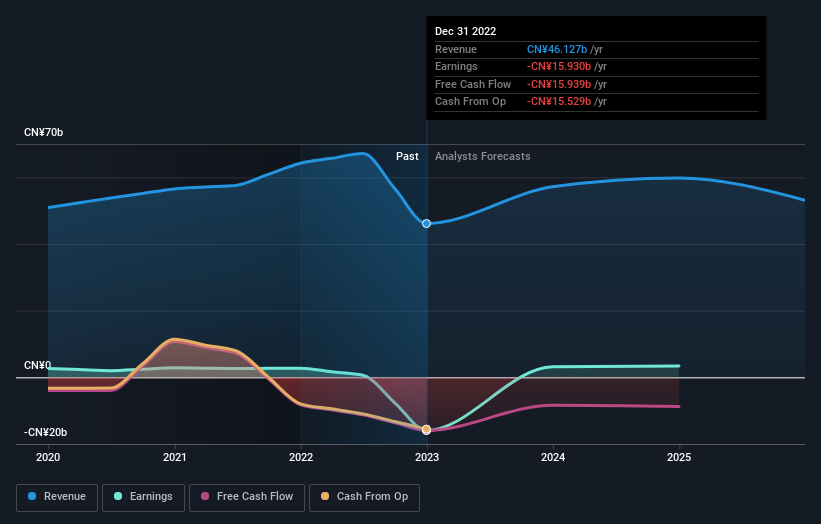This screenshot has width=821, height=524.
Task: Click the Cash From Op row label in tooltip
Action: (x=470, y=102)
